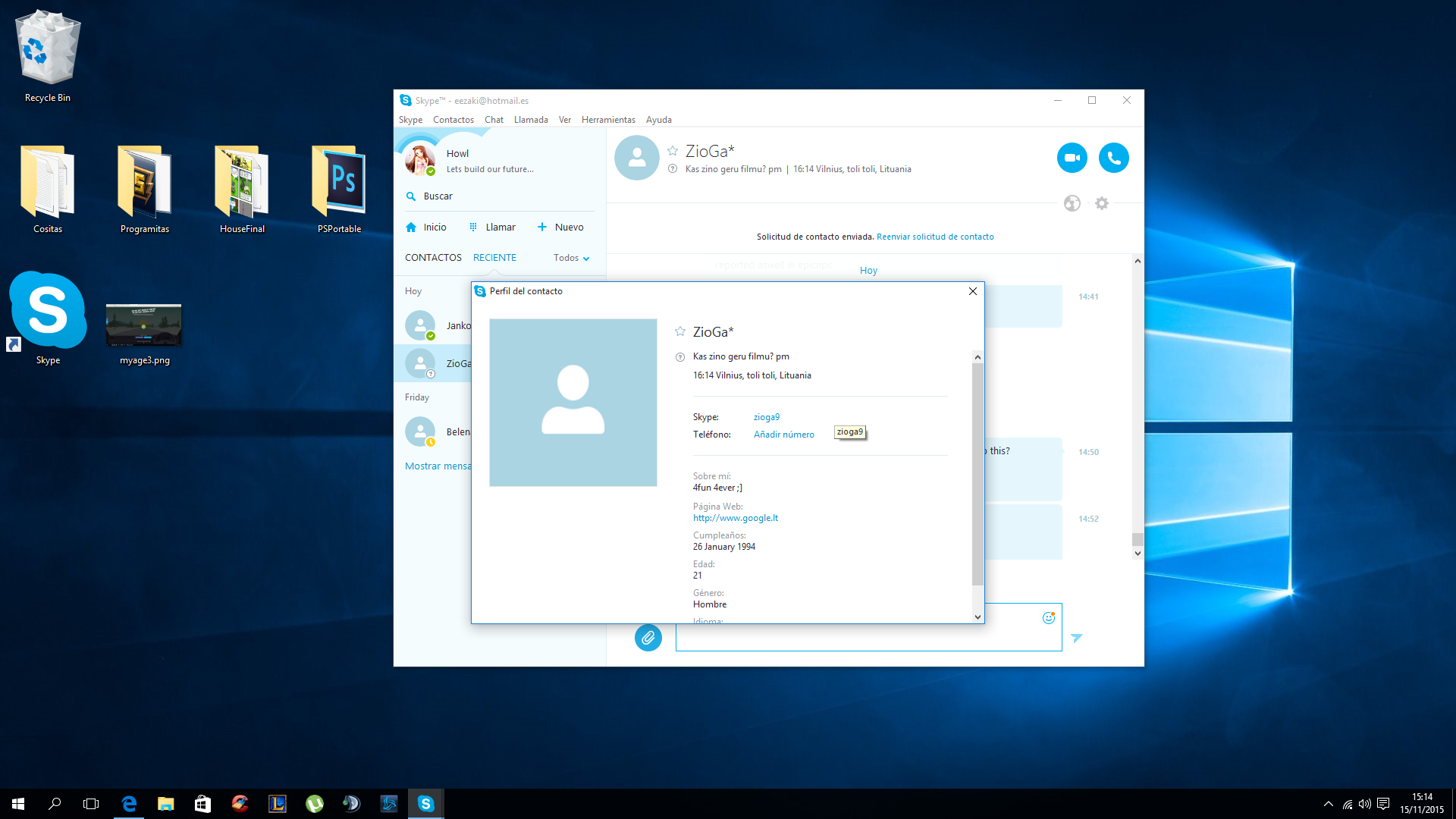
Task: Open the Ver menu
Action: click(565, 120)
